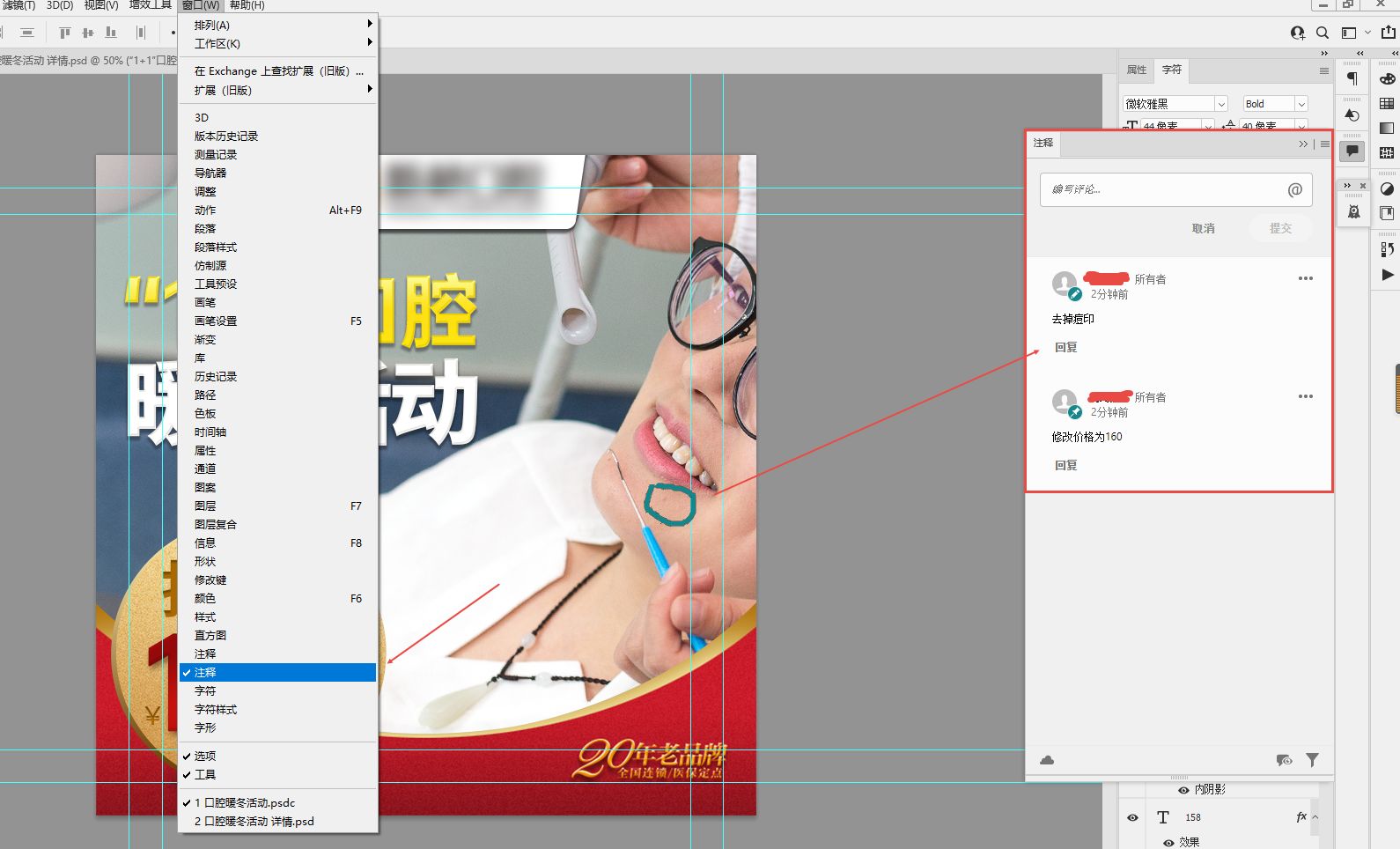The image size is (1400, 849).
Task: Click the @ mention icon in comment box
Action: (1294, 189)
